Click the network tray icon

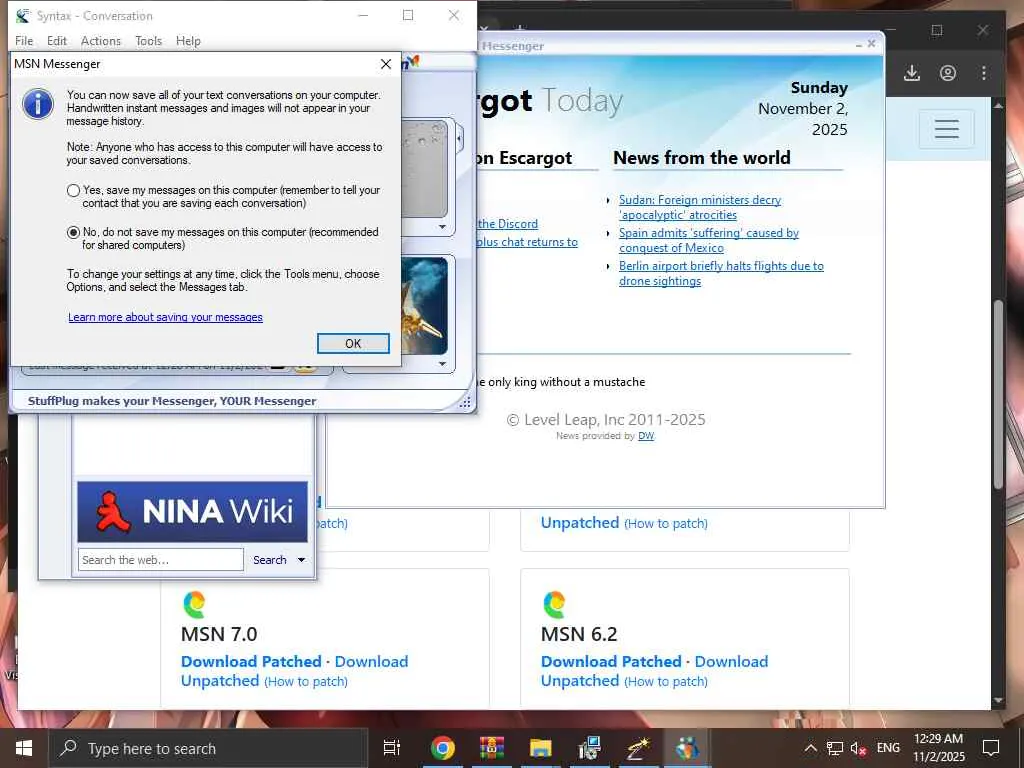[835, 748]
